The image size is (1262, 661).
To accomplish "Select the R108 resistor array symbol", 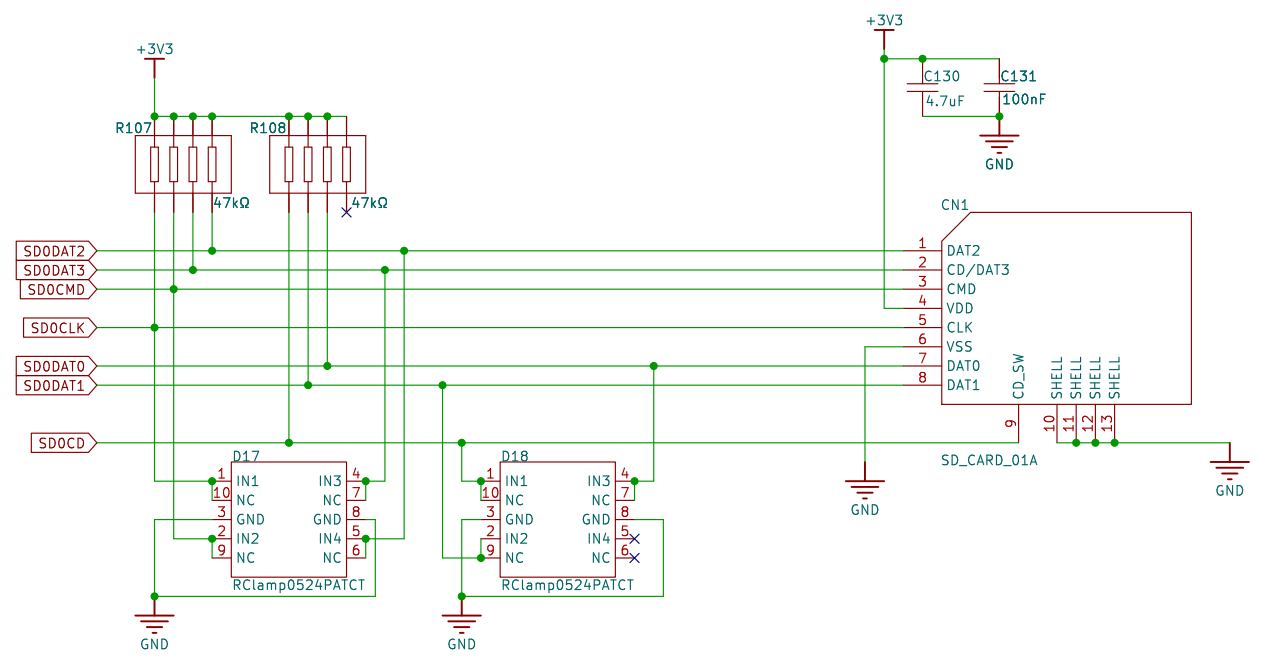I will (x=317, y=164).
